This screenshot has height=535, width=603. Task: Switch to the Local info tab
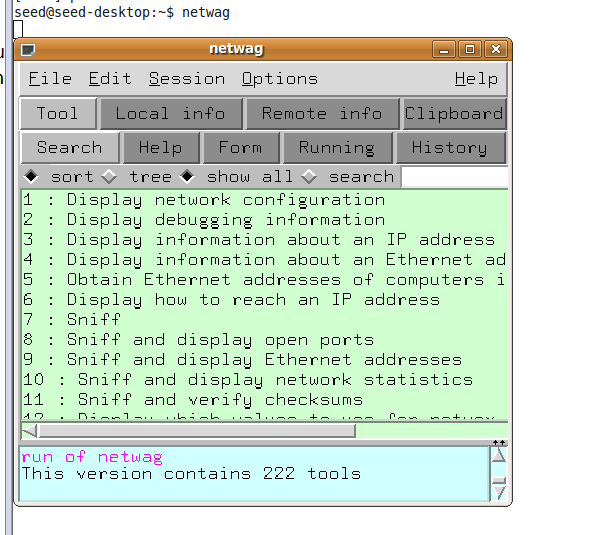click(x=171, y=113)
